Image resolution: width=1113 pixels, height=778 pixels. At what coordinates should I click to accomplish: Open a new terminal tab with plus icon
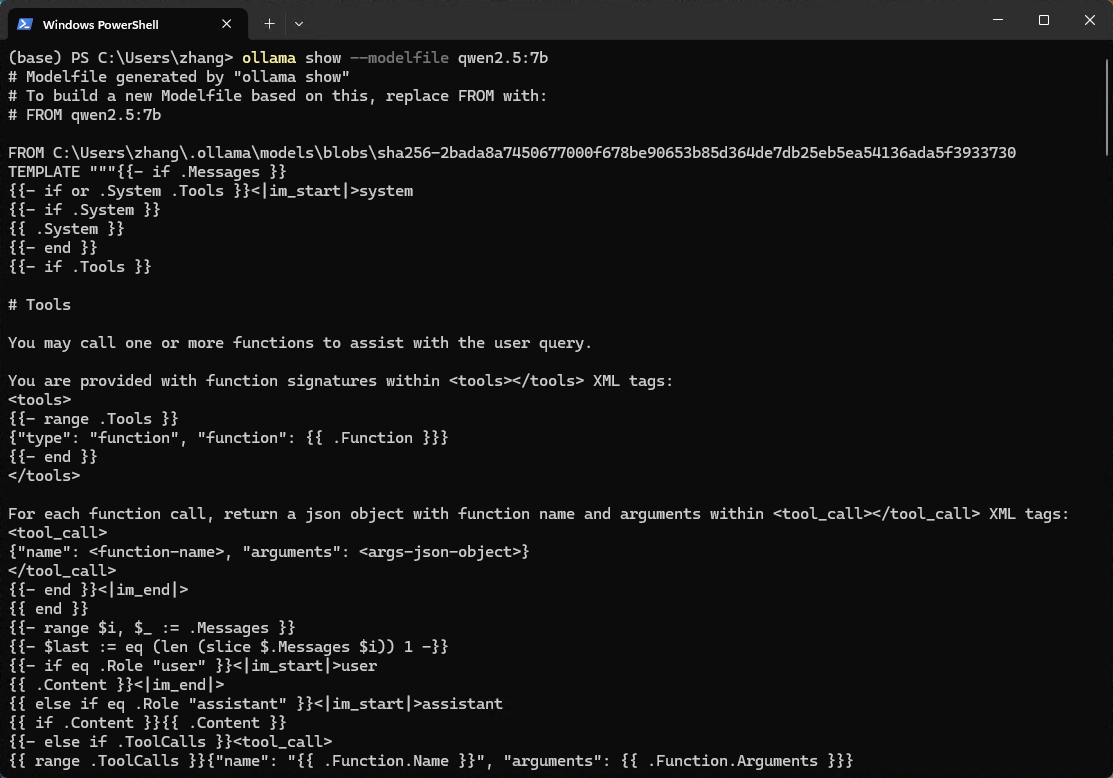[x=270, y=24]
